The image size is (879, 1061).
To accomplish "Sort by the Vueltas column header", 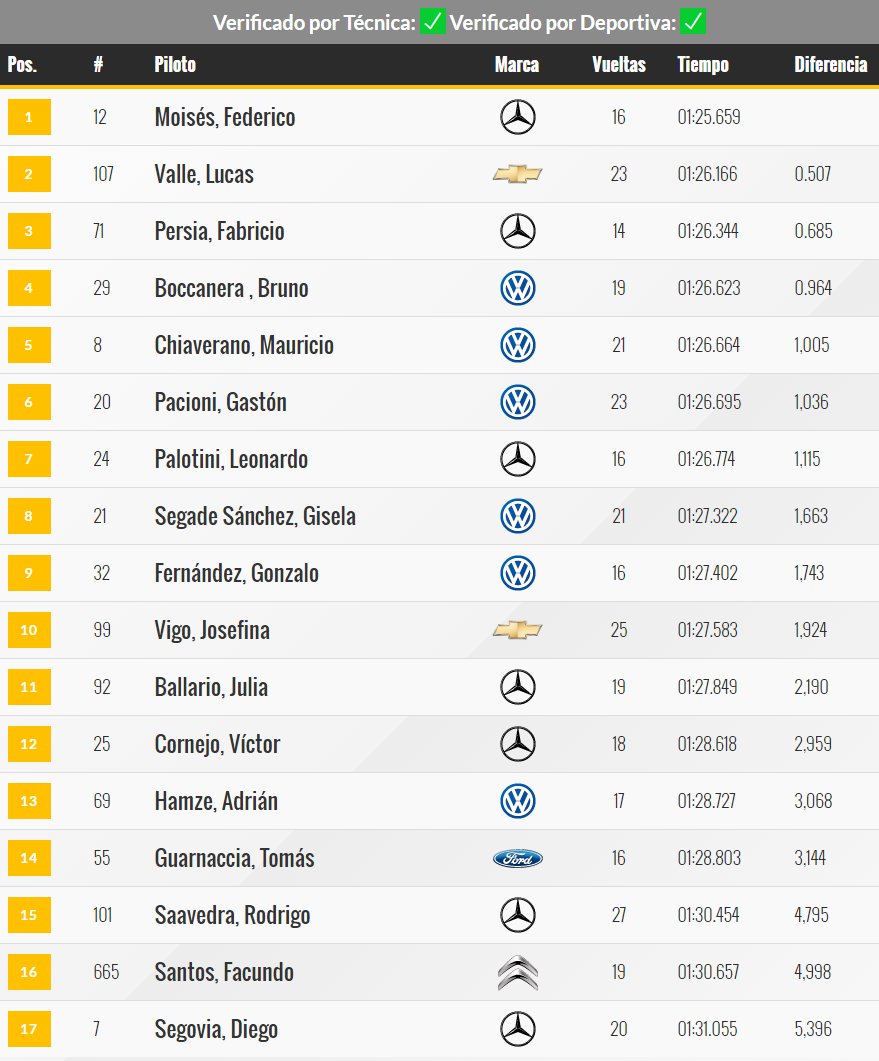I will coord(618,64).
